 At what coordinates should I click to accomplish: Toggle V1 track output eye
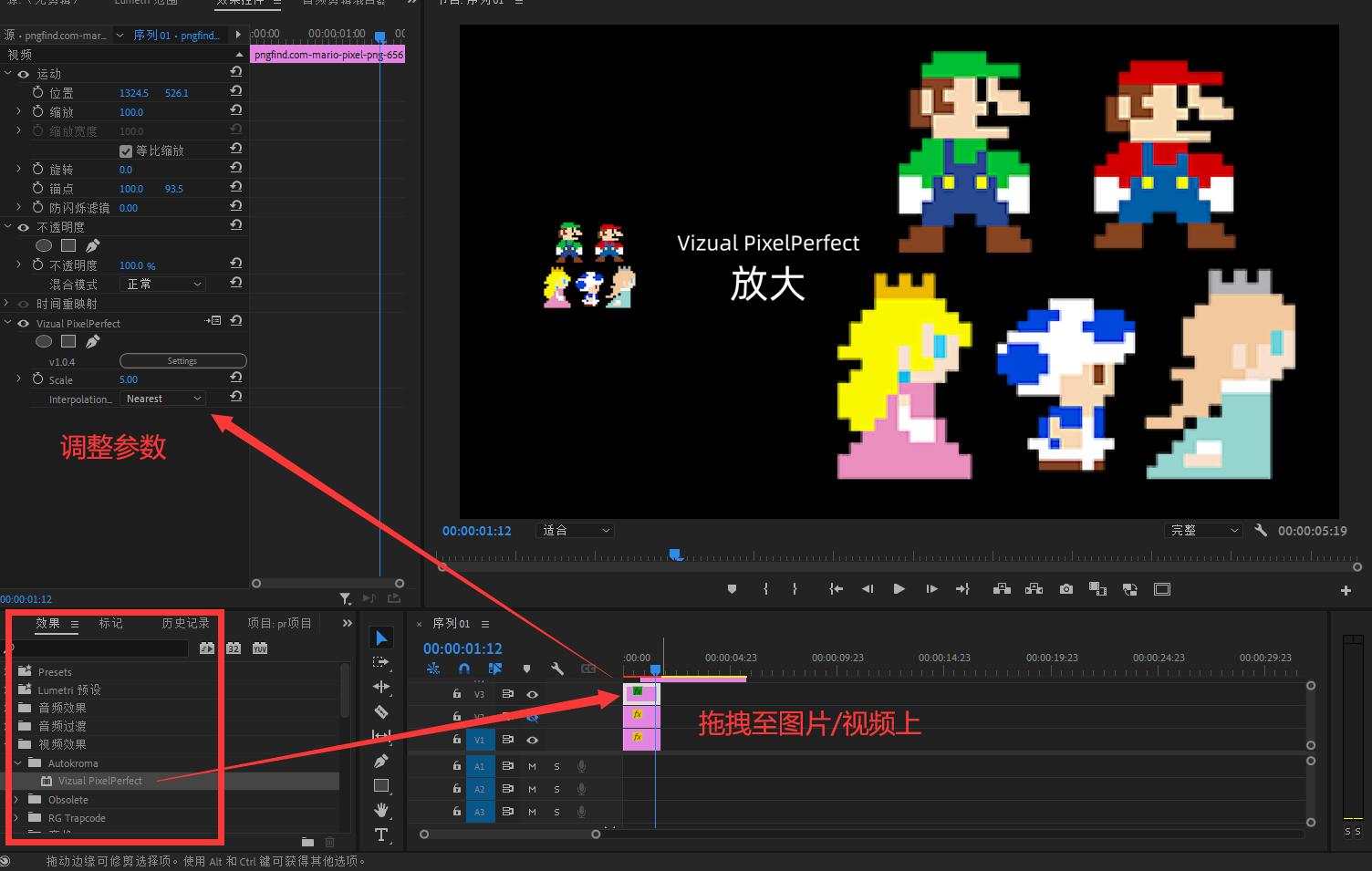532,740
